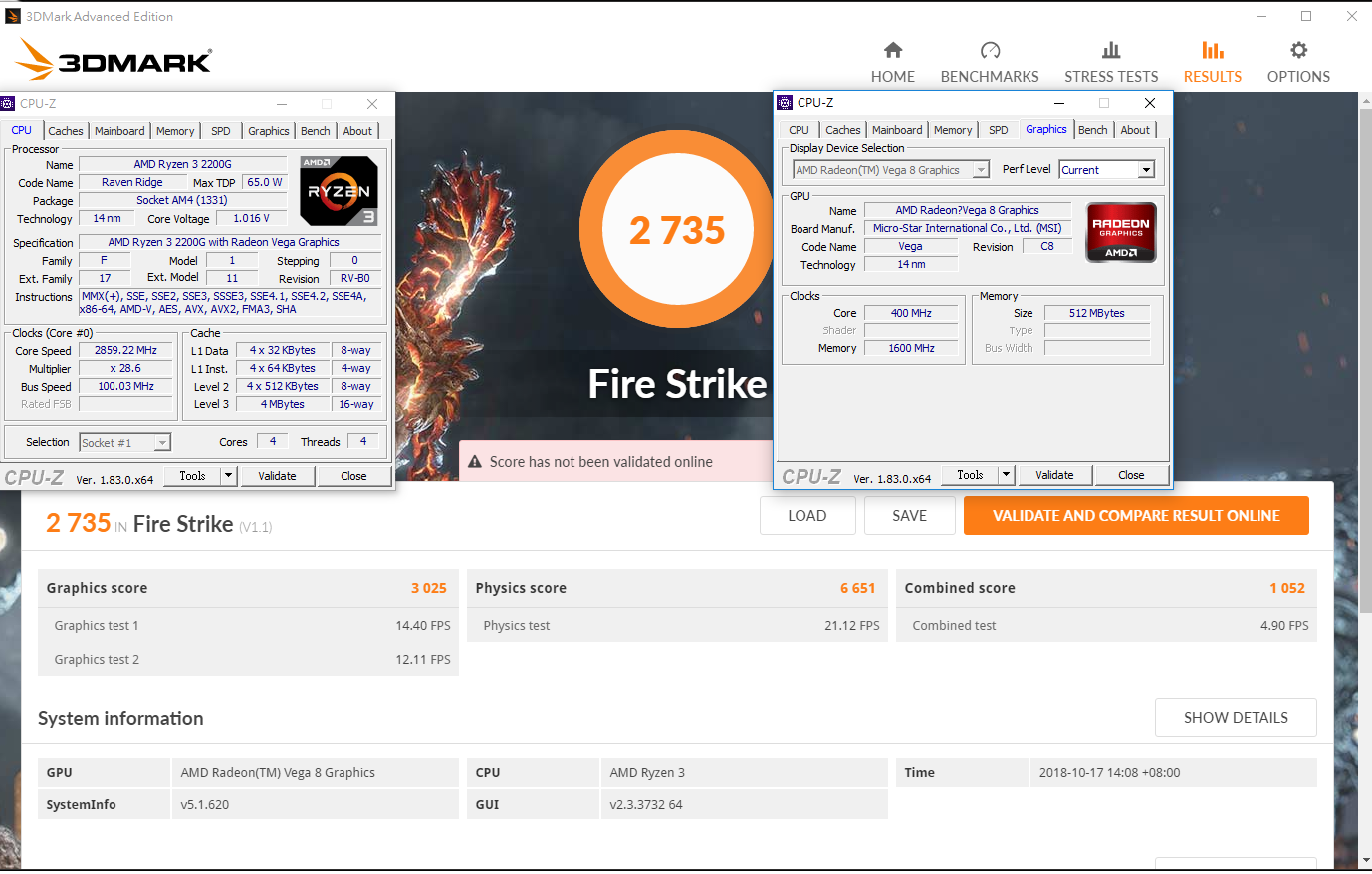Click the AMD Ryzen 3 2200G name field
Image resolution: width=1372 pixels, height=874 pixels.
182,164
